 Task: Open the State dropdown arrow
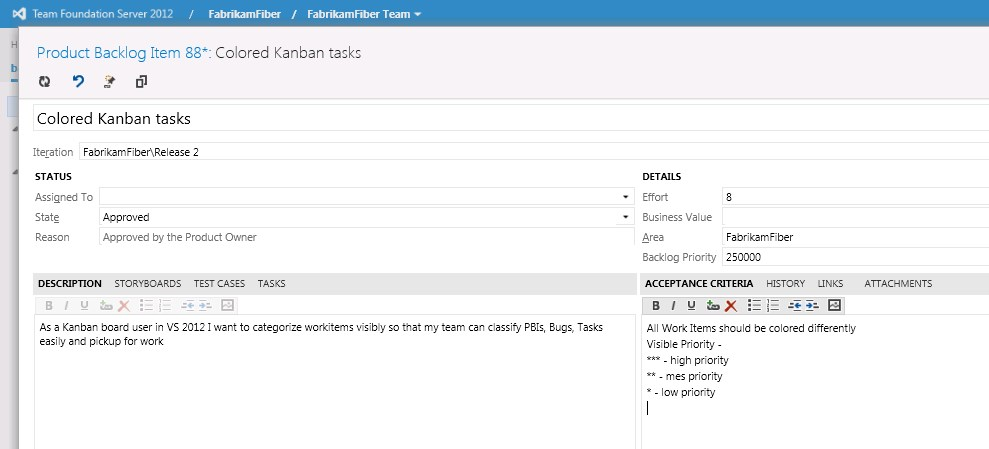tap(625, 218)
